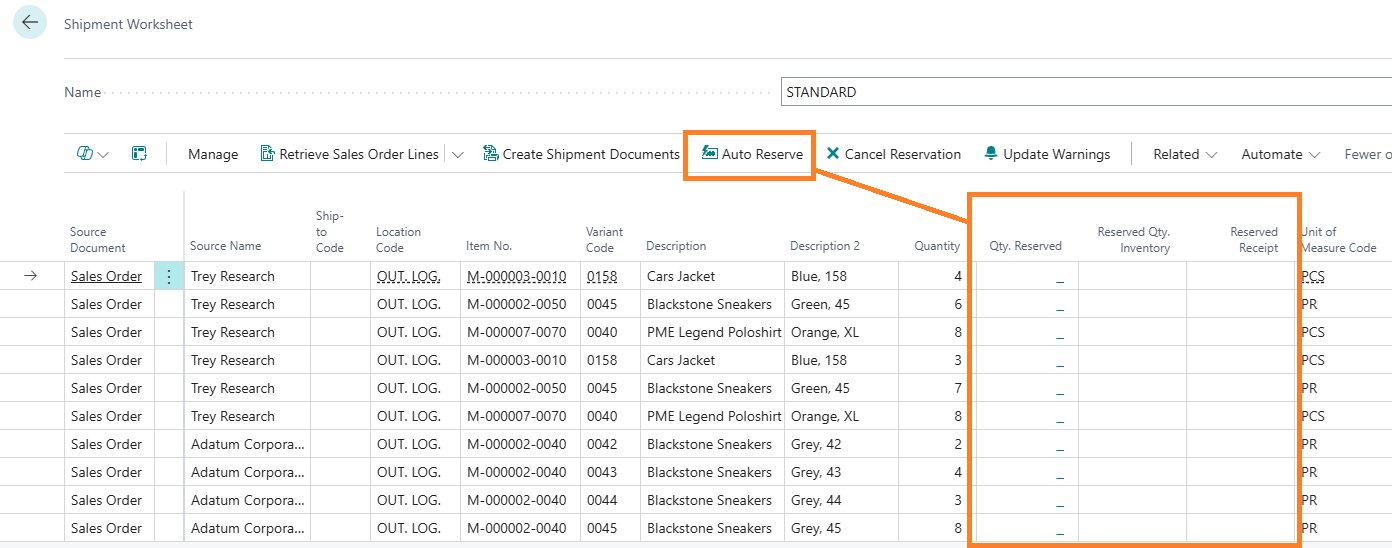Click Create Shipment Documents
1392x548 pixels.
point(581,154)
